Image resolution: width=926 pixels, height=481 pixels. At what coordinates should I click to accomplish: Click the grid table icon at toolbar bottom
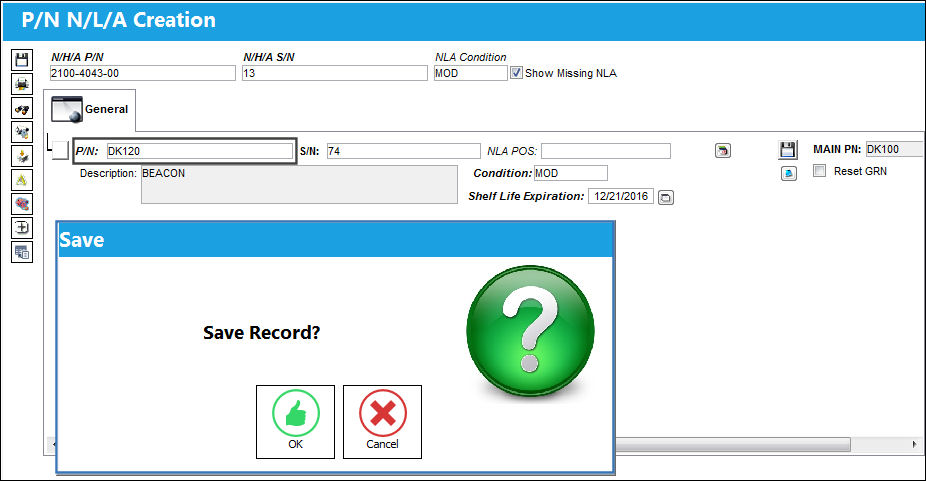(22, 252)
